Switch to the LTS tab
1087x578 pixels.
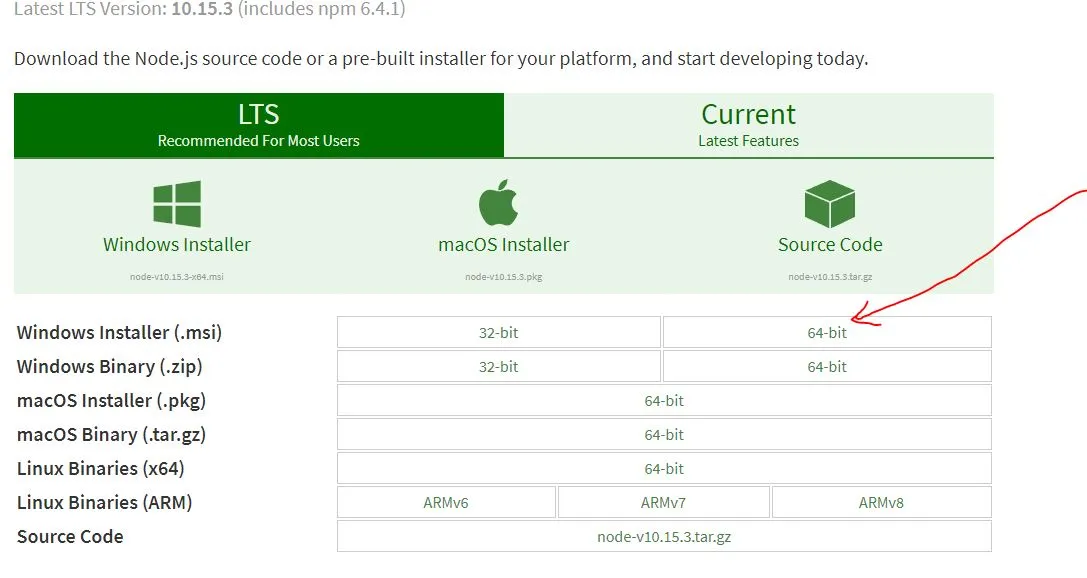[259, 125]
